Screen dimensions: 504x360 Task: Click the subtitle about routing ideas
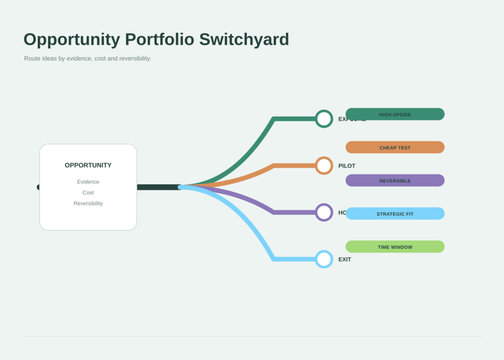87,59
